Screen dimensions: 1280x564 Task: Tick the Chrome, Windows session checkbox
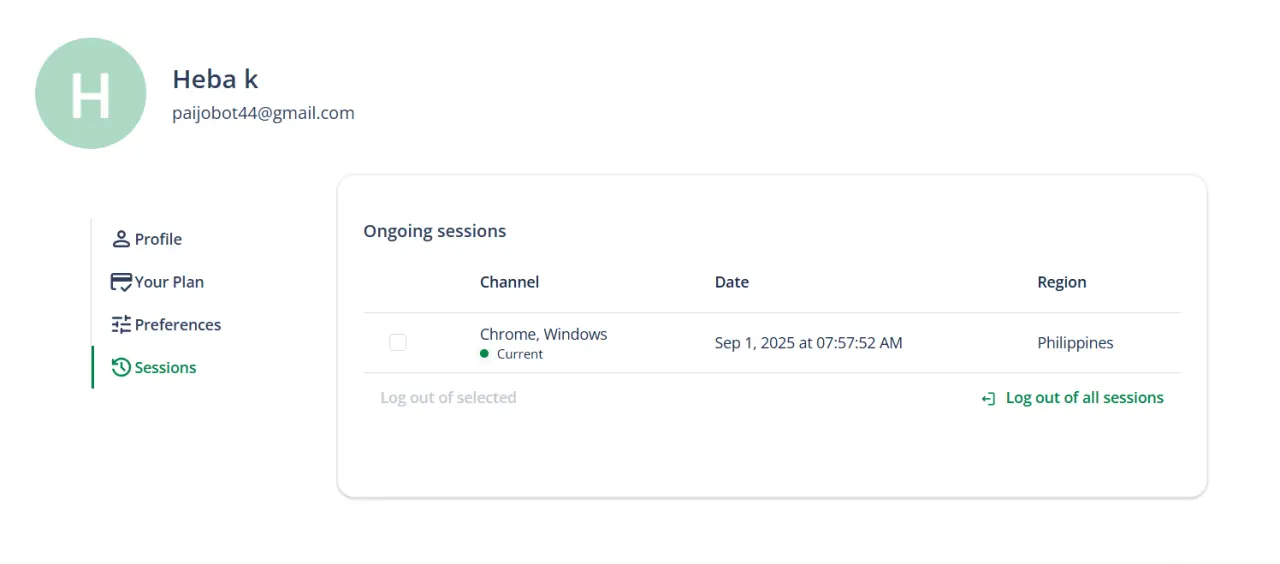398,343
